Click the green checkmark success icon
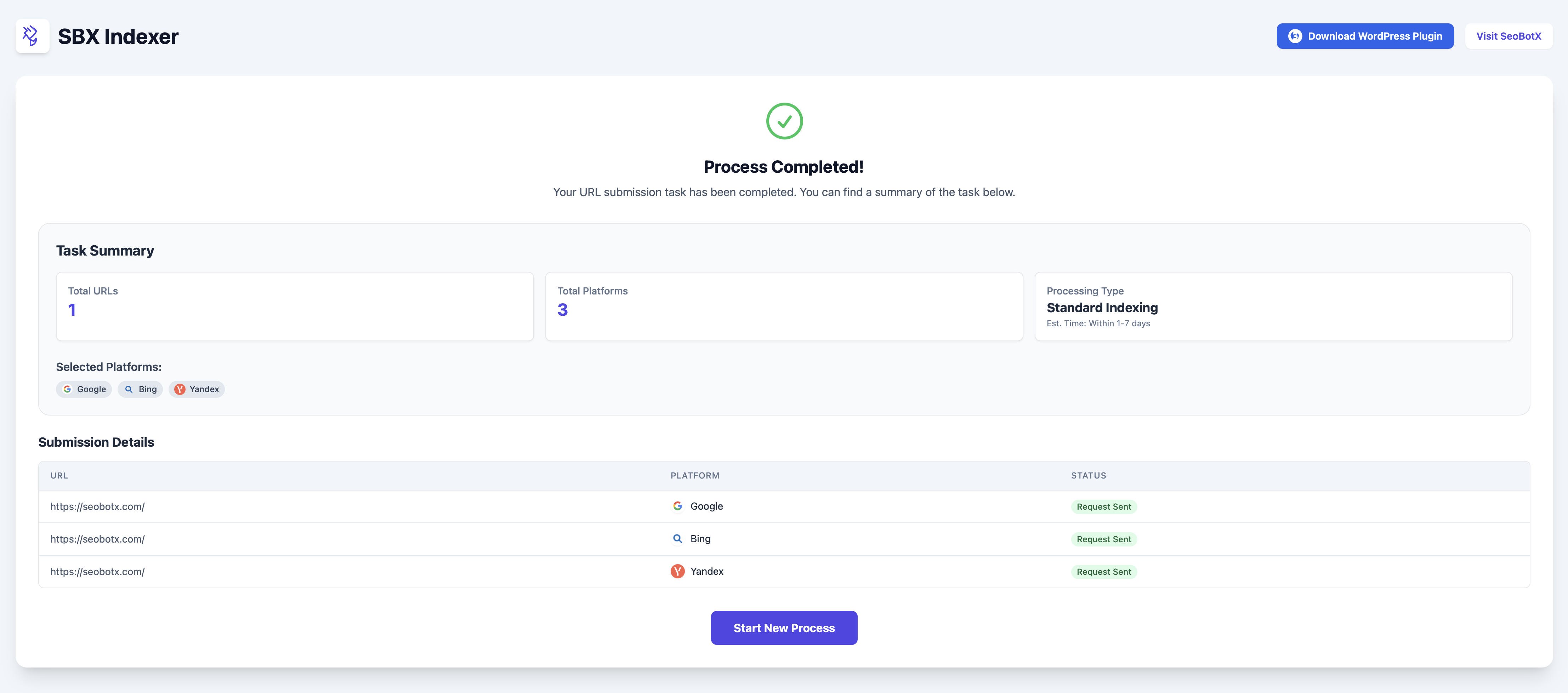The height and width of the screenshot is (693, 1568). [x=784, y=121]
